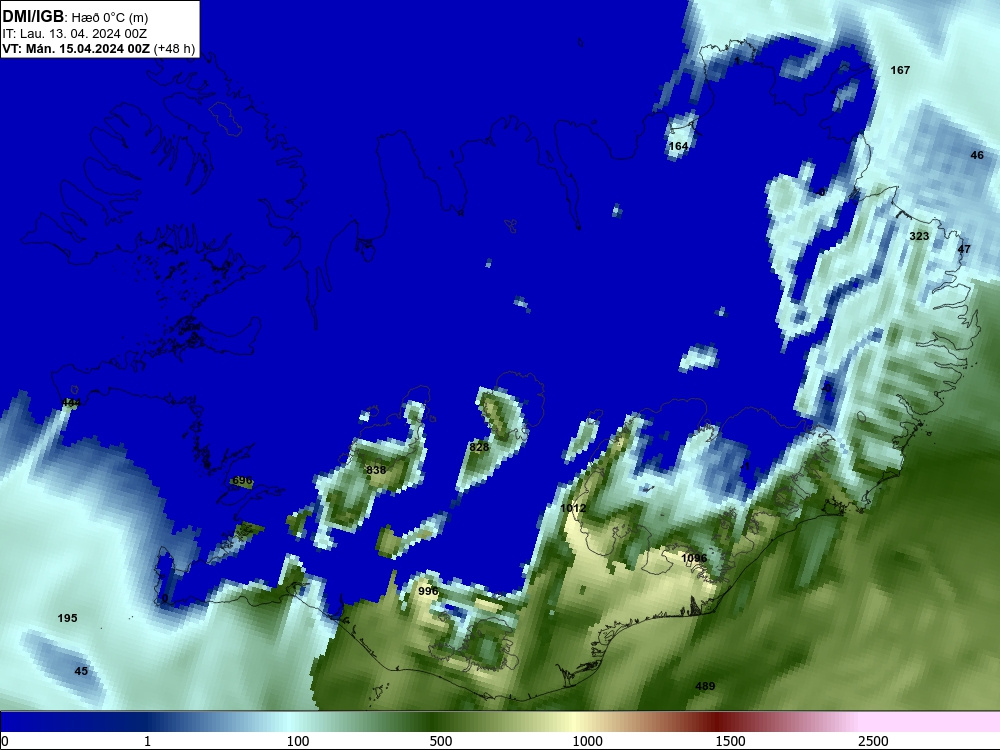Click the map value 164

coord(678,146)
